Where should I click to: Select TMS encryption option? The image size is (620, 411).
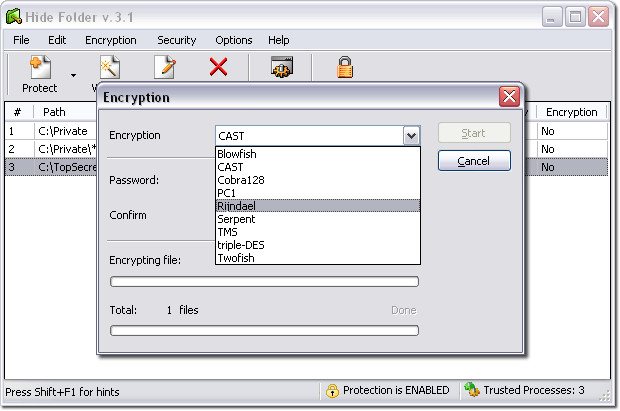point(318,232)
